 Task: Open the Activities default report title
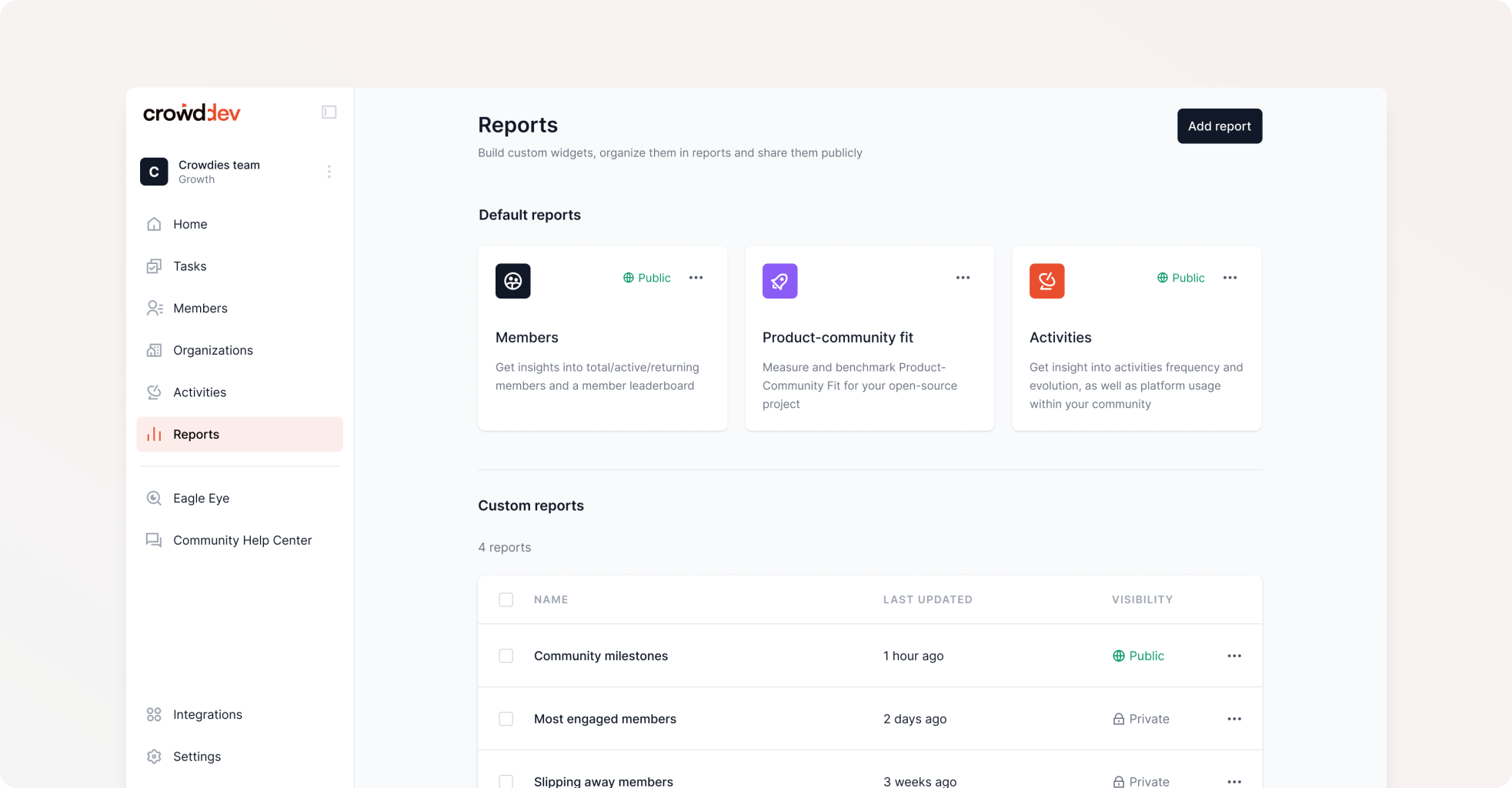(x=1060, y=337)
